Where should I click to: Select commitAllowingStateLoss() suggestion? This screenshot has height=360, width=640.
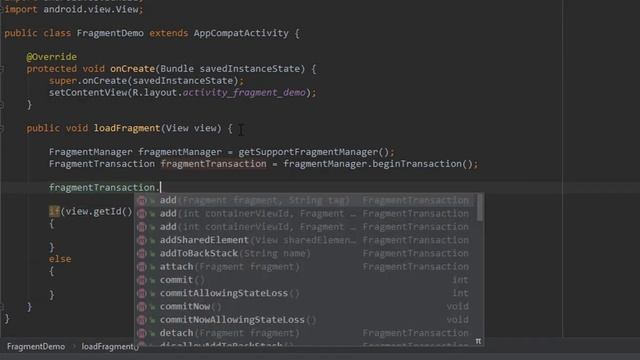coord(305,293)
